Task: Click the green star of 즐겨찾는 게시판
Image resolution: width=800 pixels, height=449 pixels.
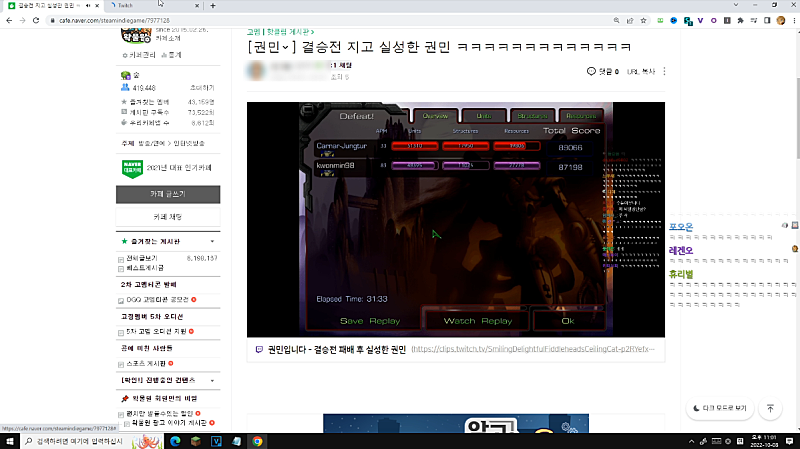Action: [124, 241]
